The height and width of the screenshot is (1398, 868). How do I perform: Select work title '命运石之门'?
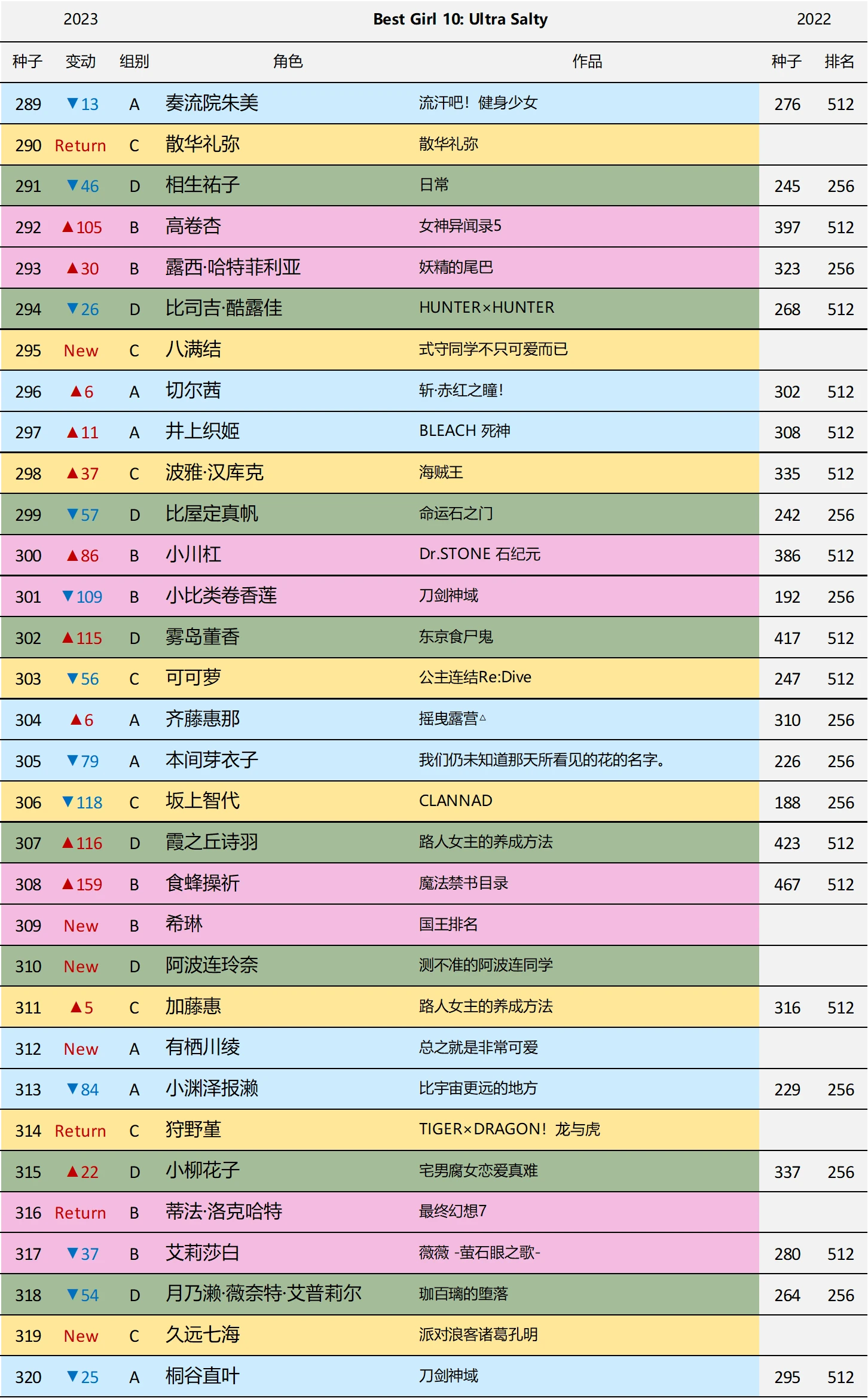(x=456, y=514)
